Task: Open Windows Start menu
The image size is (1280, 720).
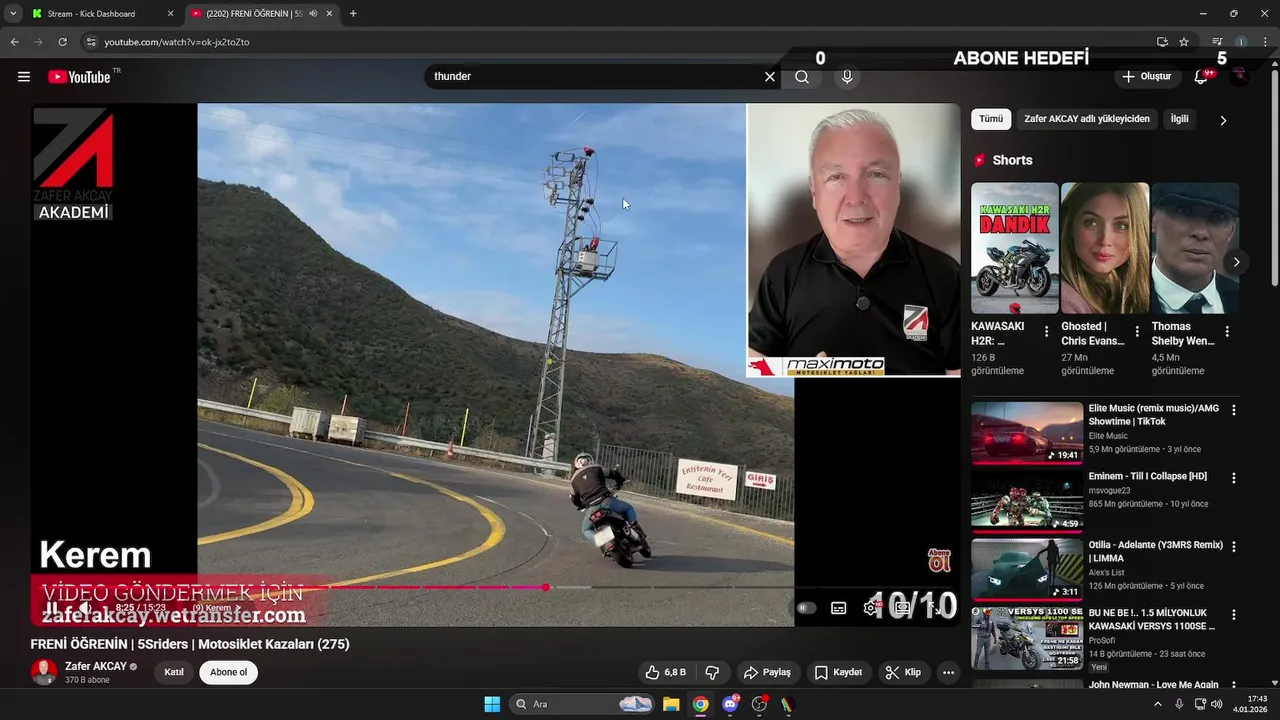Action: pyautogui.click(x=492, y=704)
